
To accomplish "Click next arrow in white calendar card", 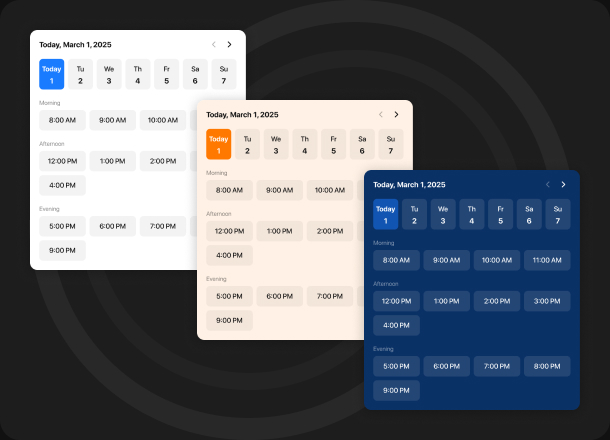I will pyautogui.click(x=229, y=44).
